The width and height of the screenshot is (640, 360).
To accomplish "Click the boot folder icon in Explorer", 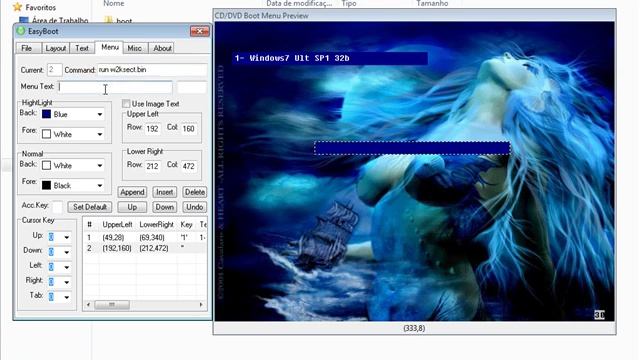I will click(x=109, y=20).
